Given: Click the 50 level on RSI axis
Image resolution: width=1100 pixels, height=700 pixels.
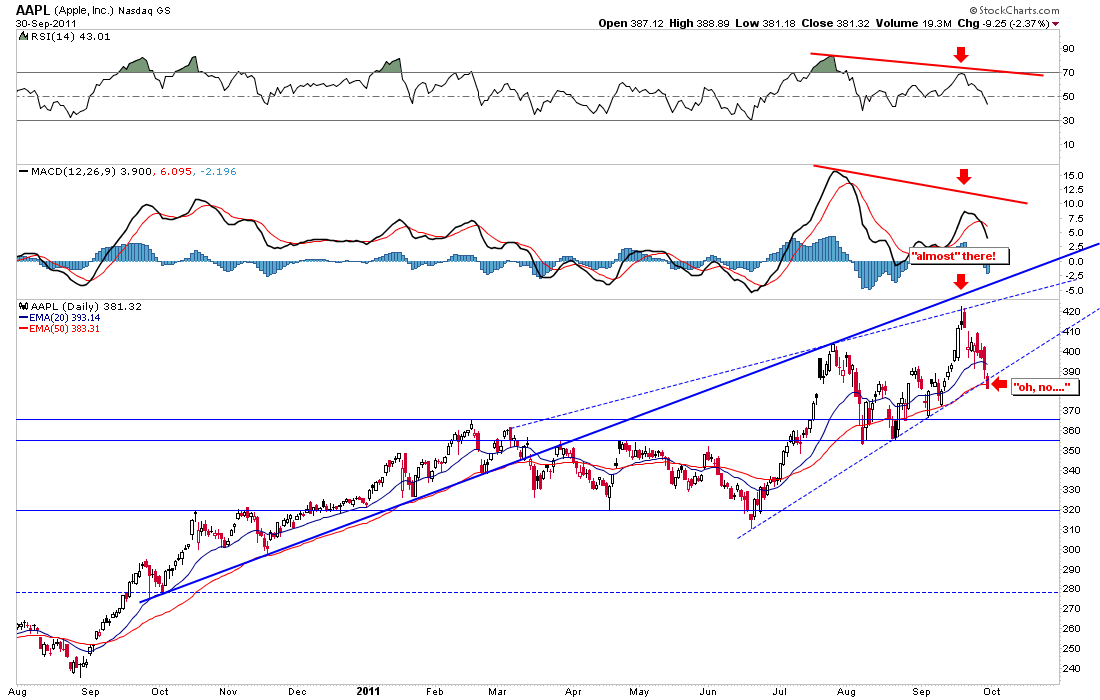Looking at the screenshot, I should 1068,97.
